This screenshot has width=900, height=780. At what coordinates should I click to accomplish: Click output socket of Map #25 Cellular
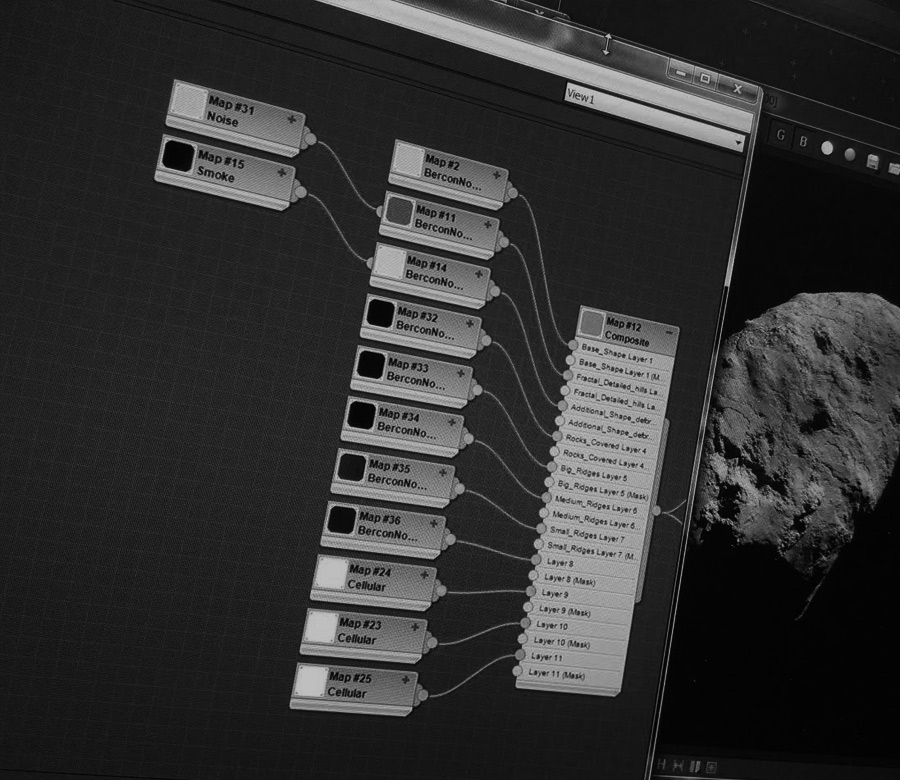click(422, 695)
